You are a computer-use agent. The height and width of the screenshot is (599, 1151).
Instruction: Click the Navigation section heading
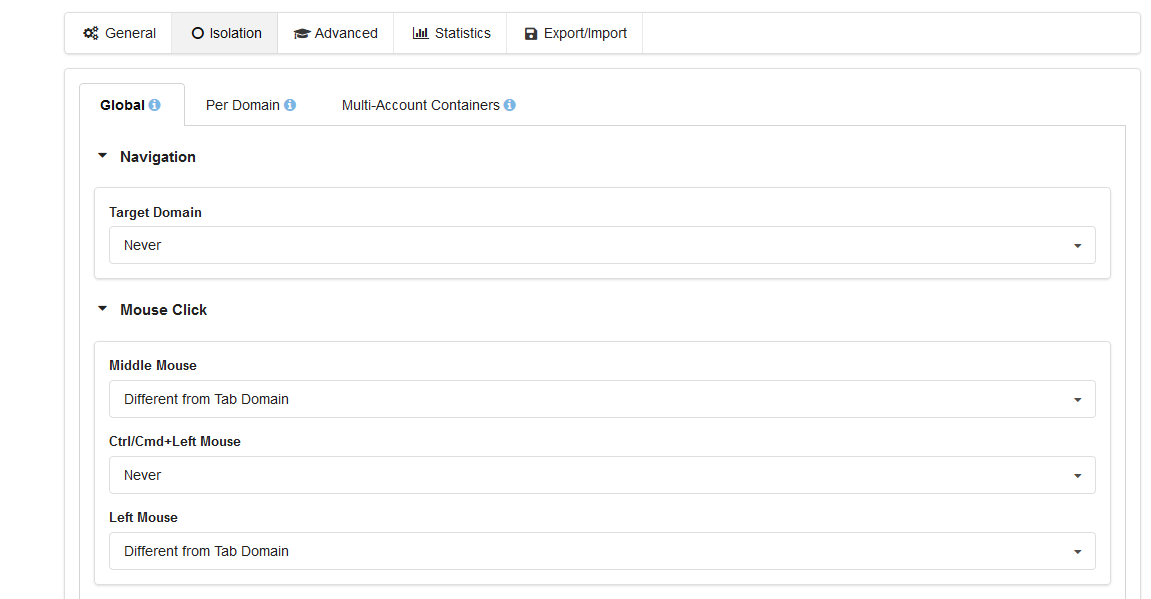coord(158,157)
